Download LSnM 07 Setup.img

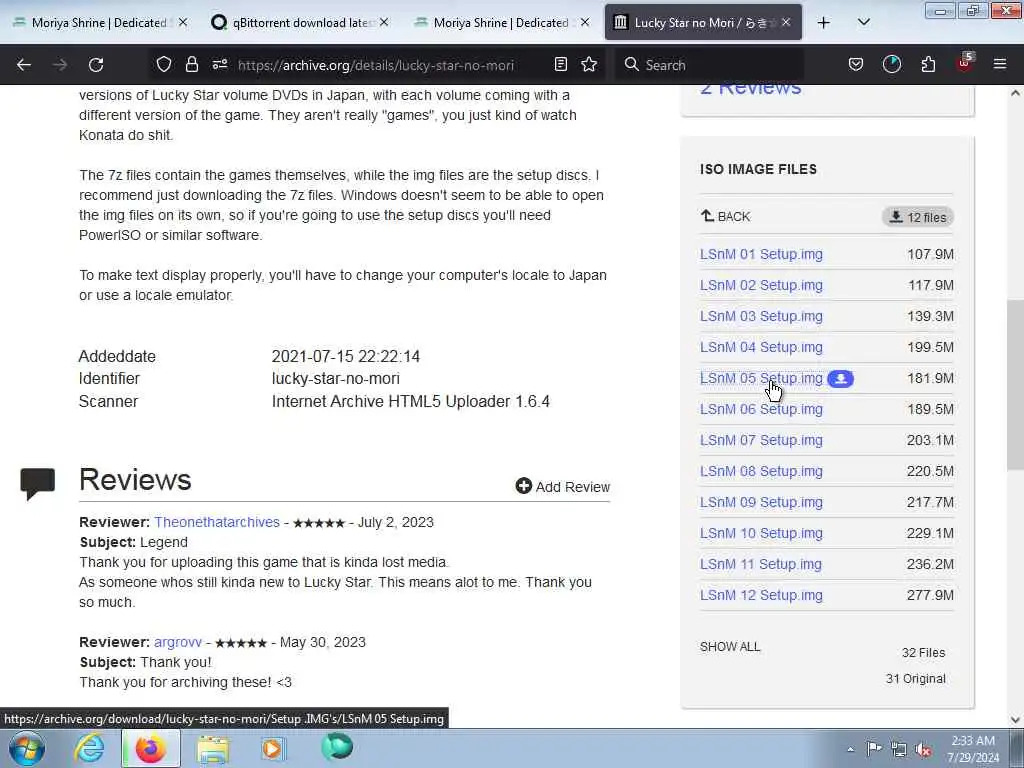click(x=761, y=440)
